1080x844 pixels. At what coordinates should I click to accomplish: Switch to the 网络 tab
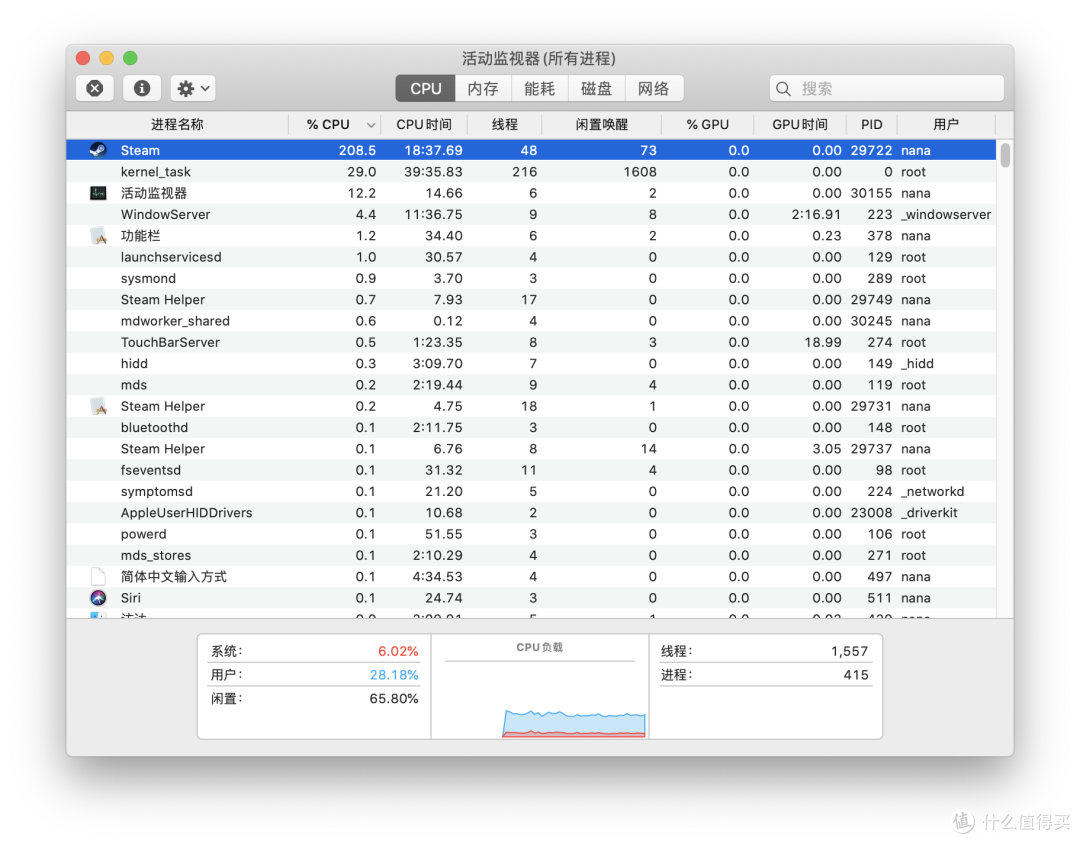(654, 88)
